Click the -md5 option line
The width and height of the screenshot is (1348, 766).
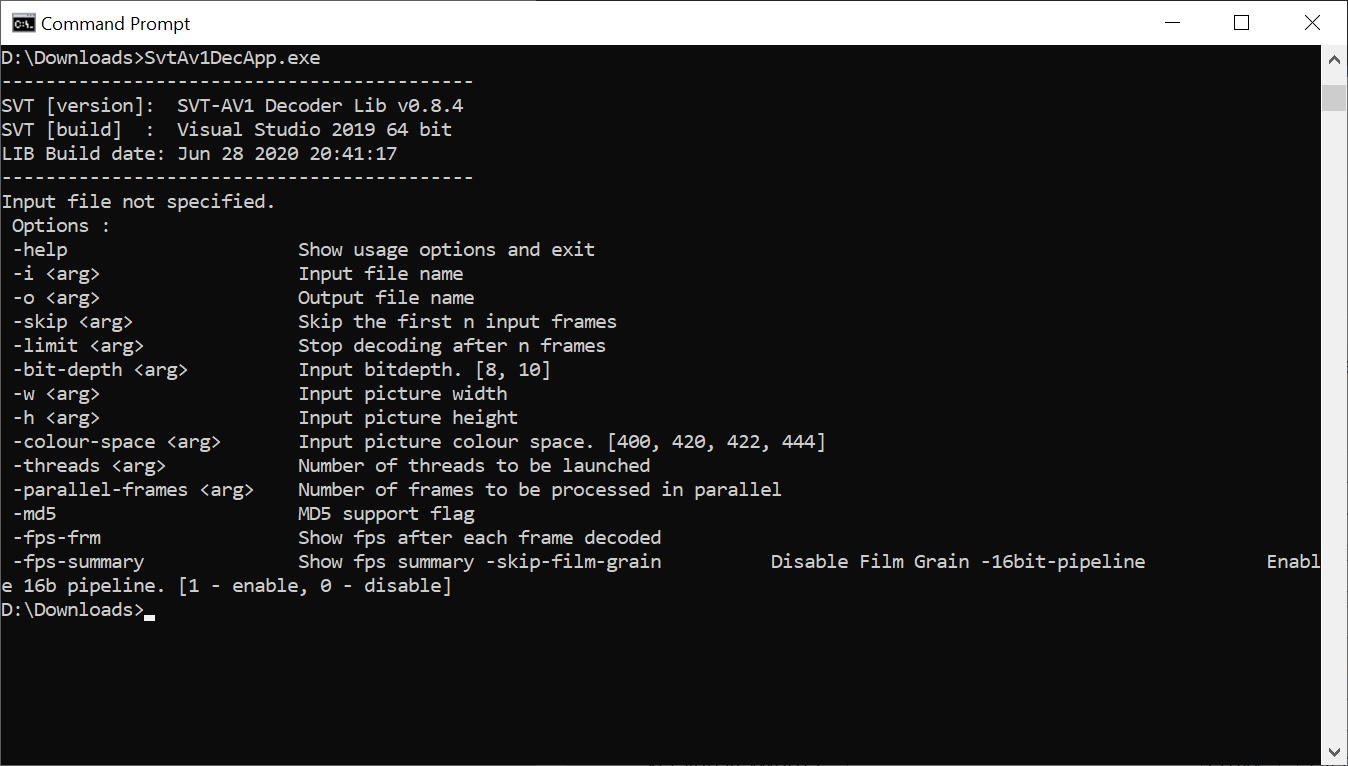pos(243,514)
